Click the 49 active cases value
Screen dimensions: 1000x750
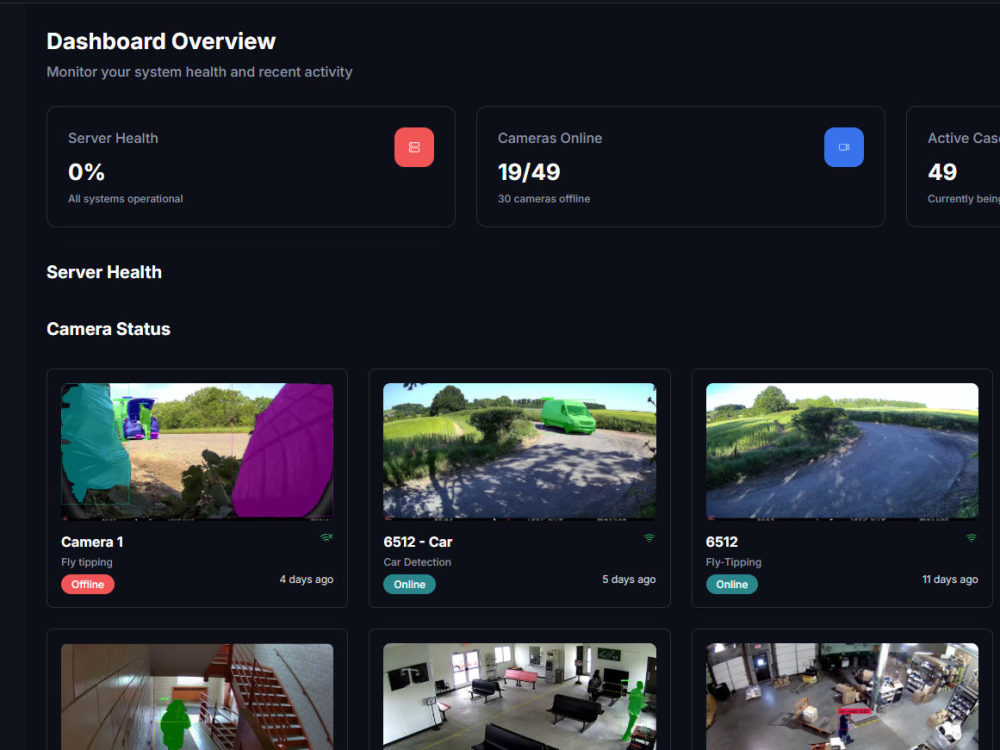point(942,172)
